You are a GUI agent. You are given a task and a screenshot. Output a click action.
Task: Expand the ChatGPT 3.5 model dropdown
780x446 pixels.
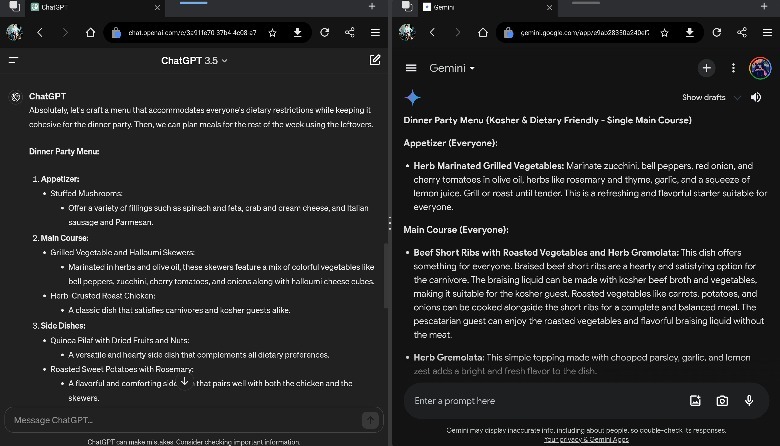click(x=195, y=60)
